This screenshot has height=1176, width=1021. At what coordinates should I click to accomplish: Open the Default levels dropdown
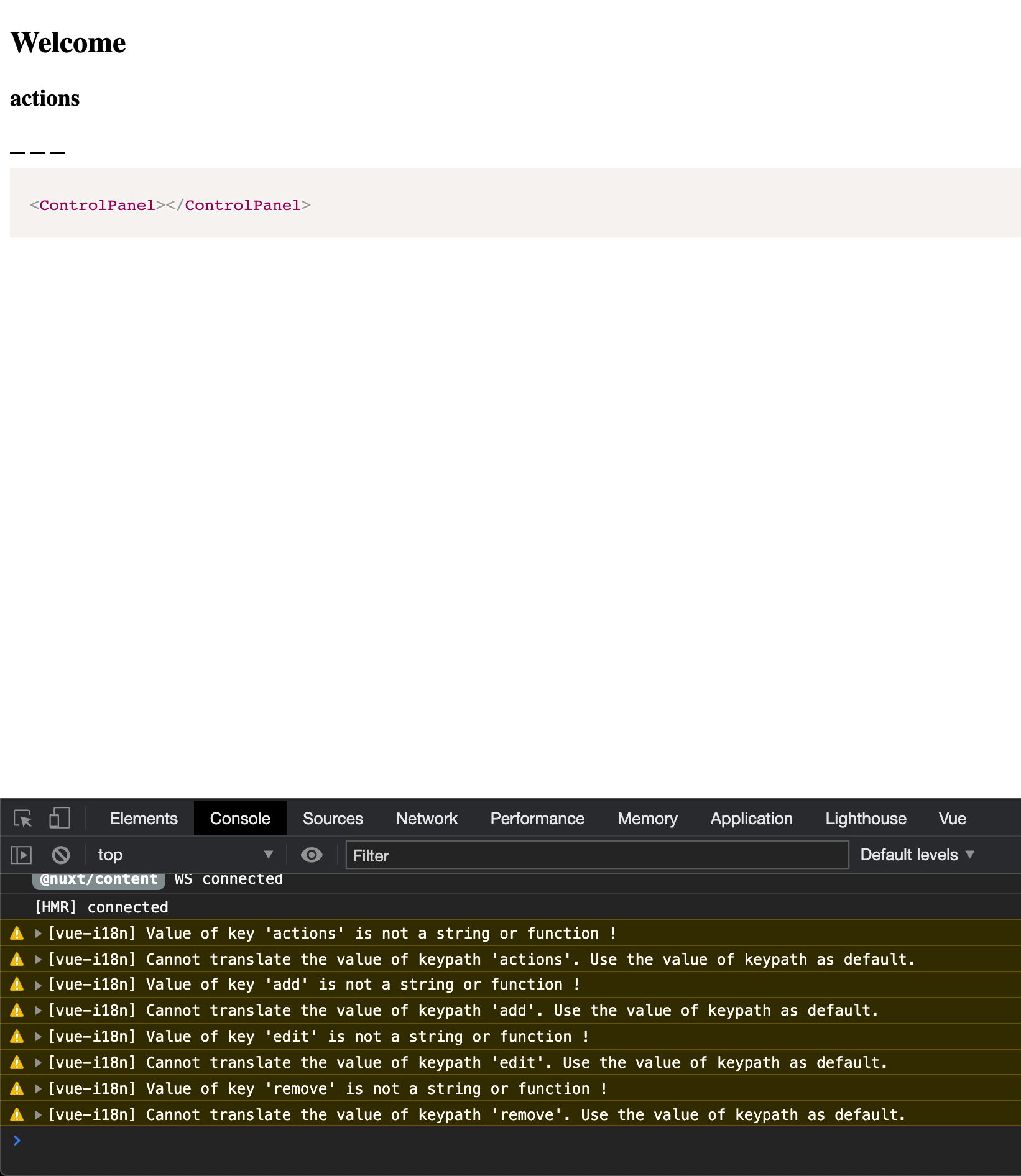click(x=917, y=855)
